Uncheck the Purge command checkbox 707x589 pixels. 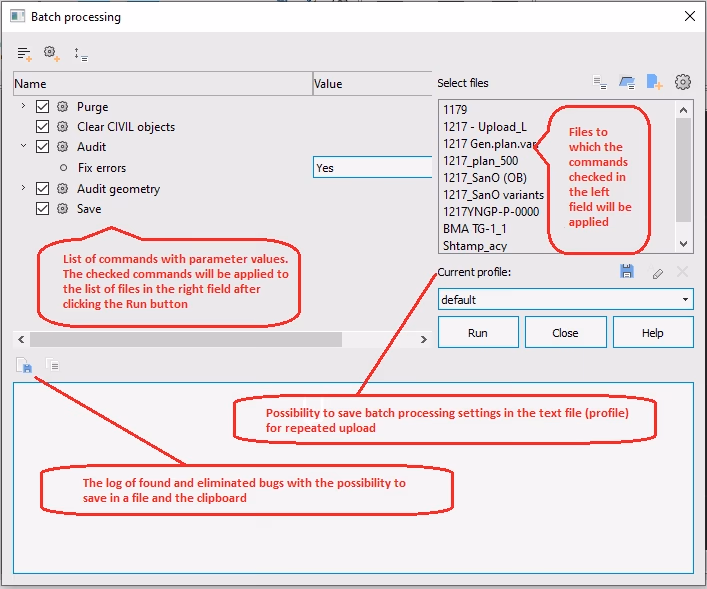(x=42, y=106)
